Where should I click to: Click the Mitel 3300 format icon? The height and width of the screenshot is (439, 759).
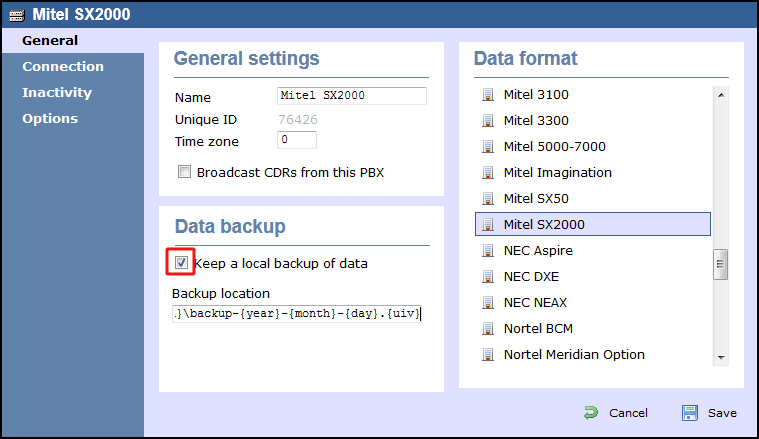click(488, 121)
